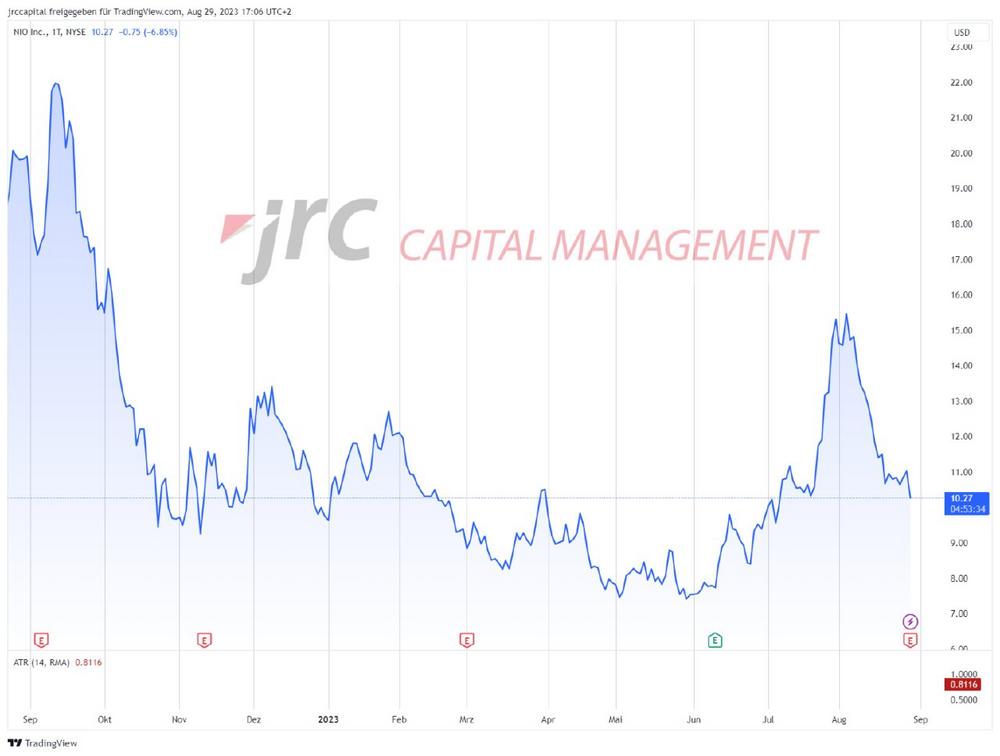
Task: Click the Sep label preceding Okt on time axis
Action: point(30,720)
